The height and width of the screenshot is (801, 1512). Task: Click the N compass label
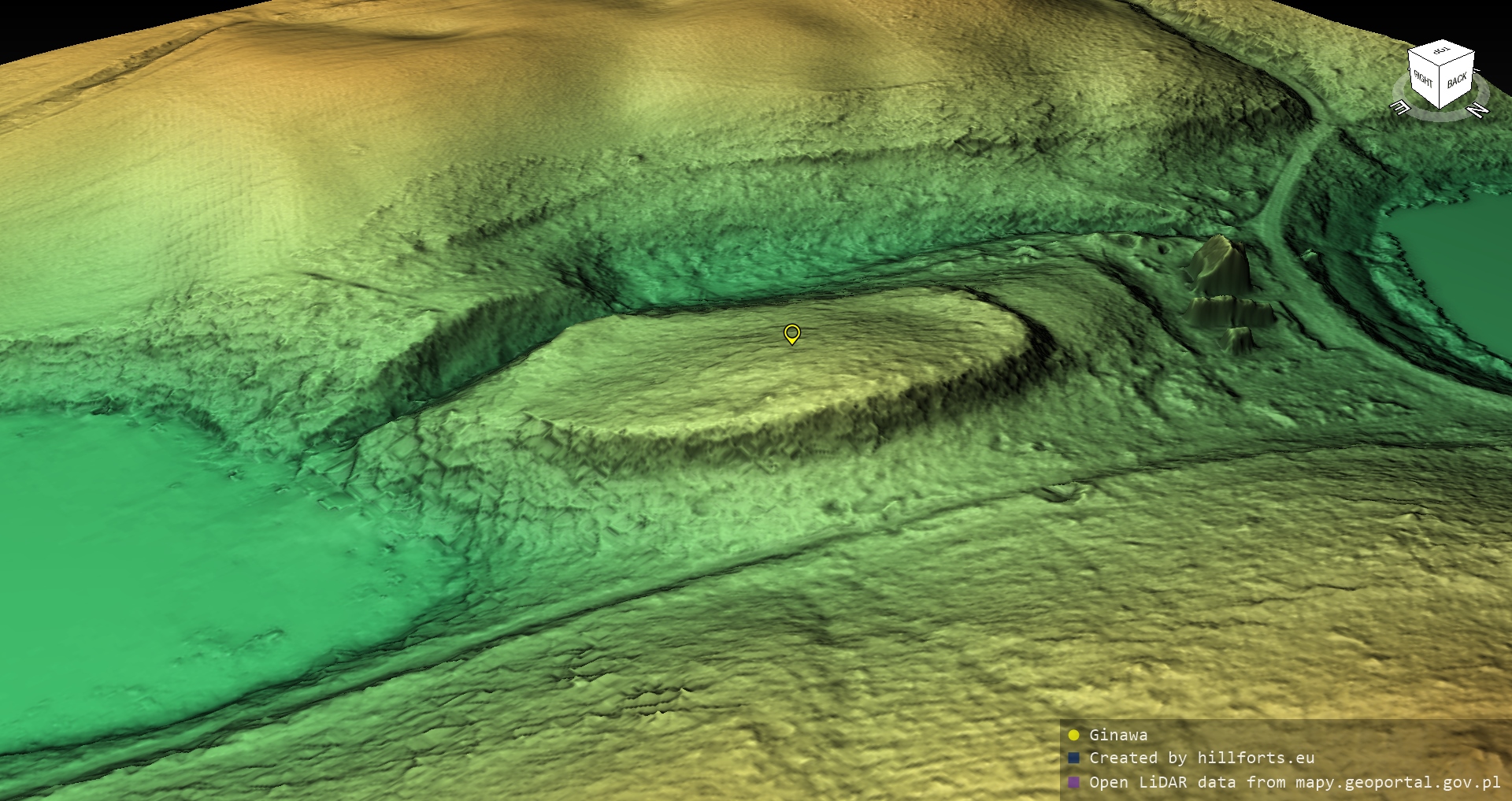pos(1478,109)
